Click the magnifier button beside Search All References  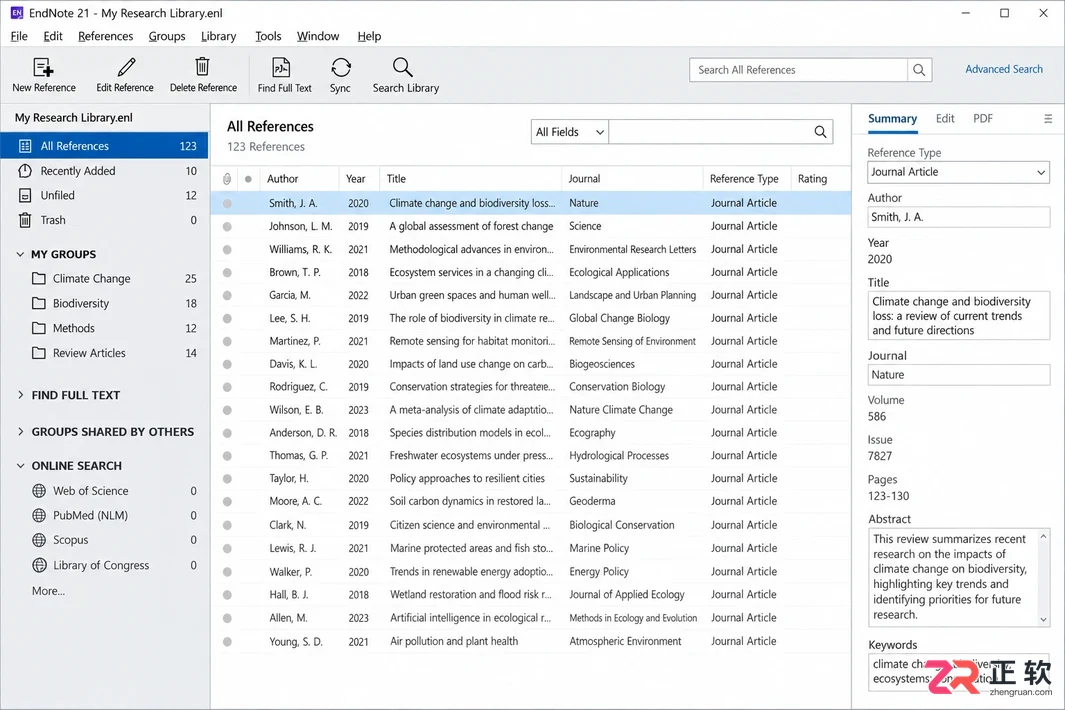click(x=919, y=70)
